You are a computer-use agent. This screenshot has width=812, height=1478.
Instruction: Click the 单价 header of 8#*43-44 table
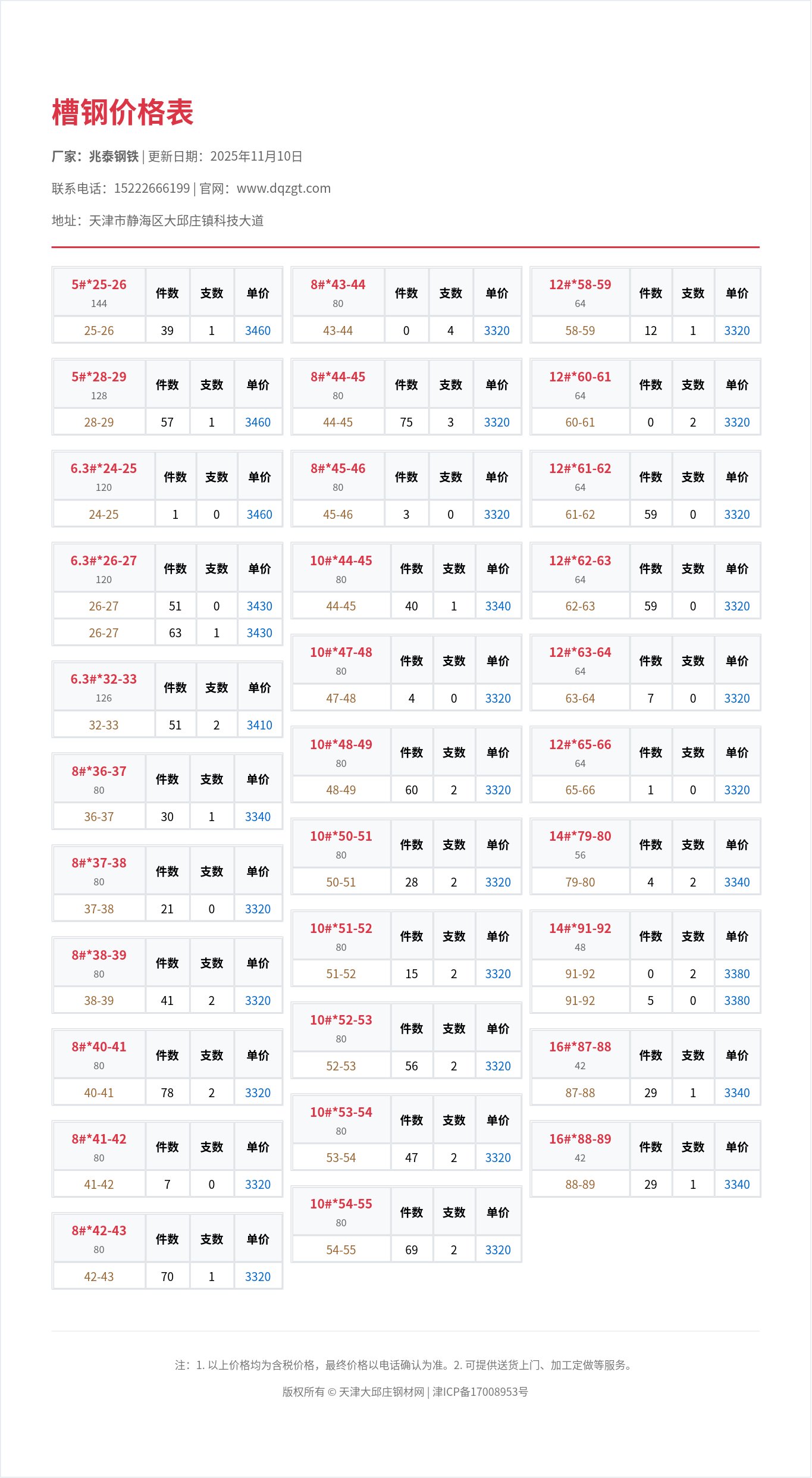click(x=497, y=293)
